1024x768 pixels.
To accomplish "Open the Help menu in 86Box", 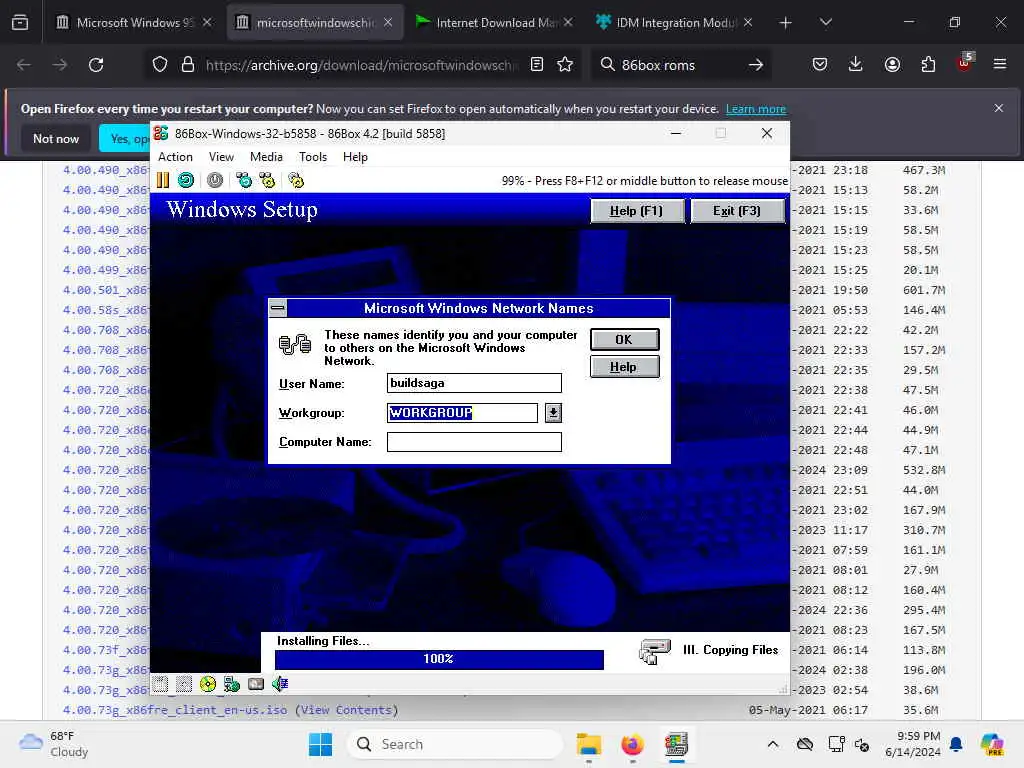I will pos(355,157).
